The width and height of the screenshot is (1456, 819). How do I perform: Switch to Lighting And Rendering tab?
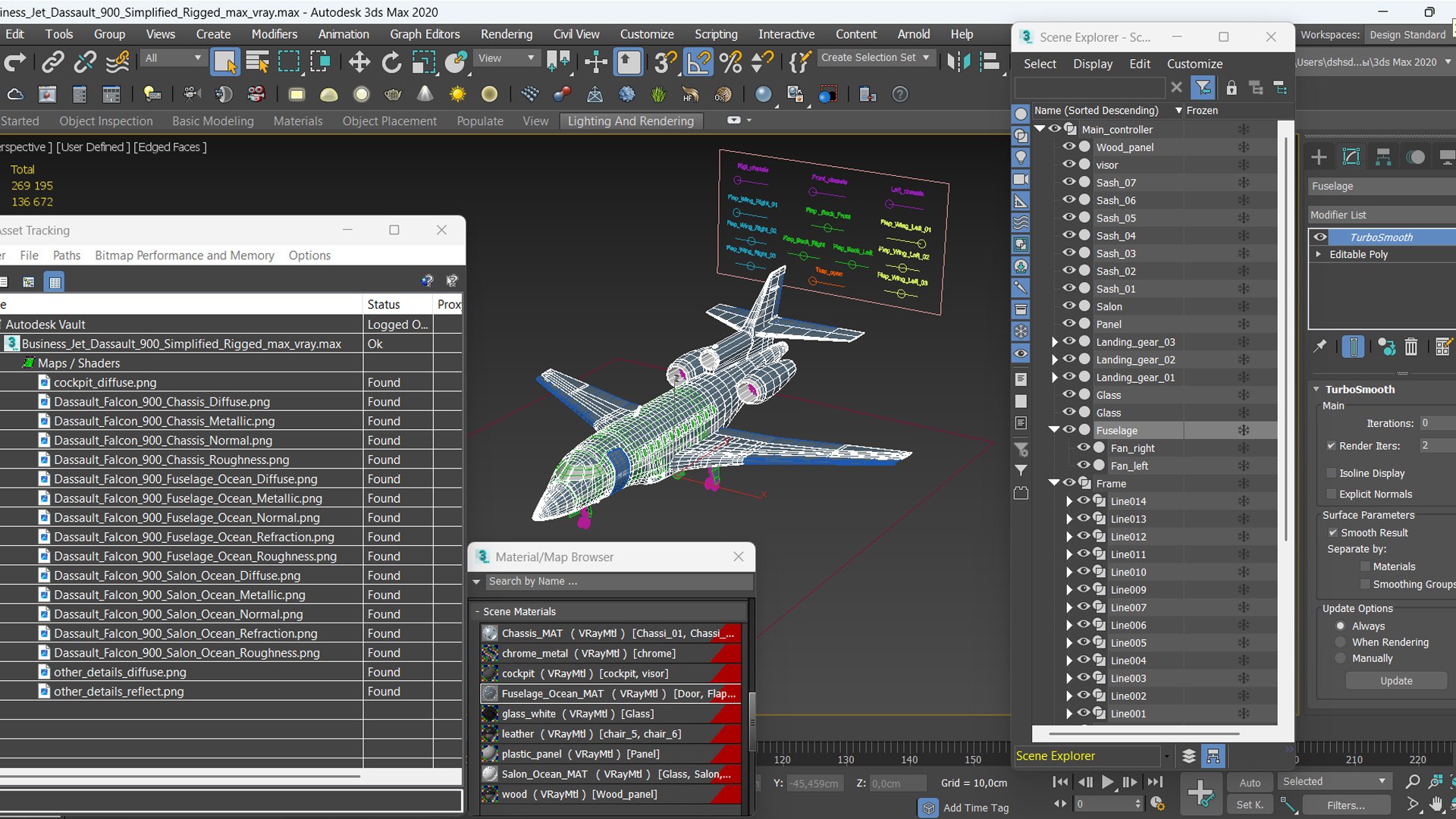point(631,121)
